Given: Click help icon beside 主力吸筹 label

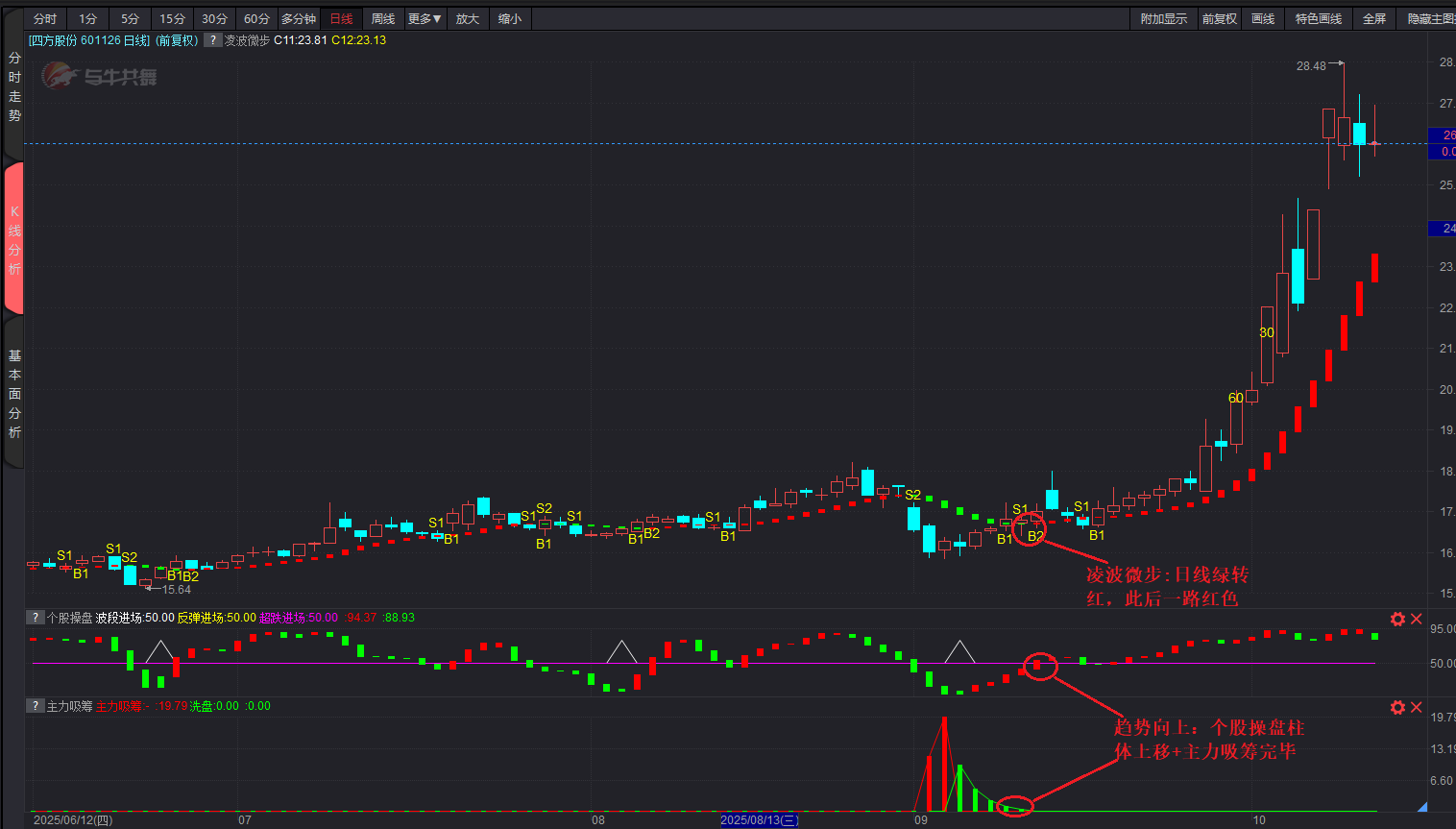Looking at the screenshot, I should click(35, 706).
